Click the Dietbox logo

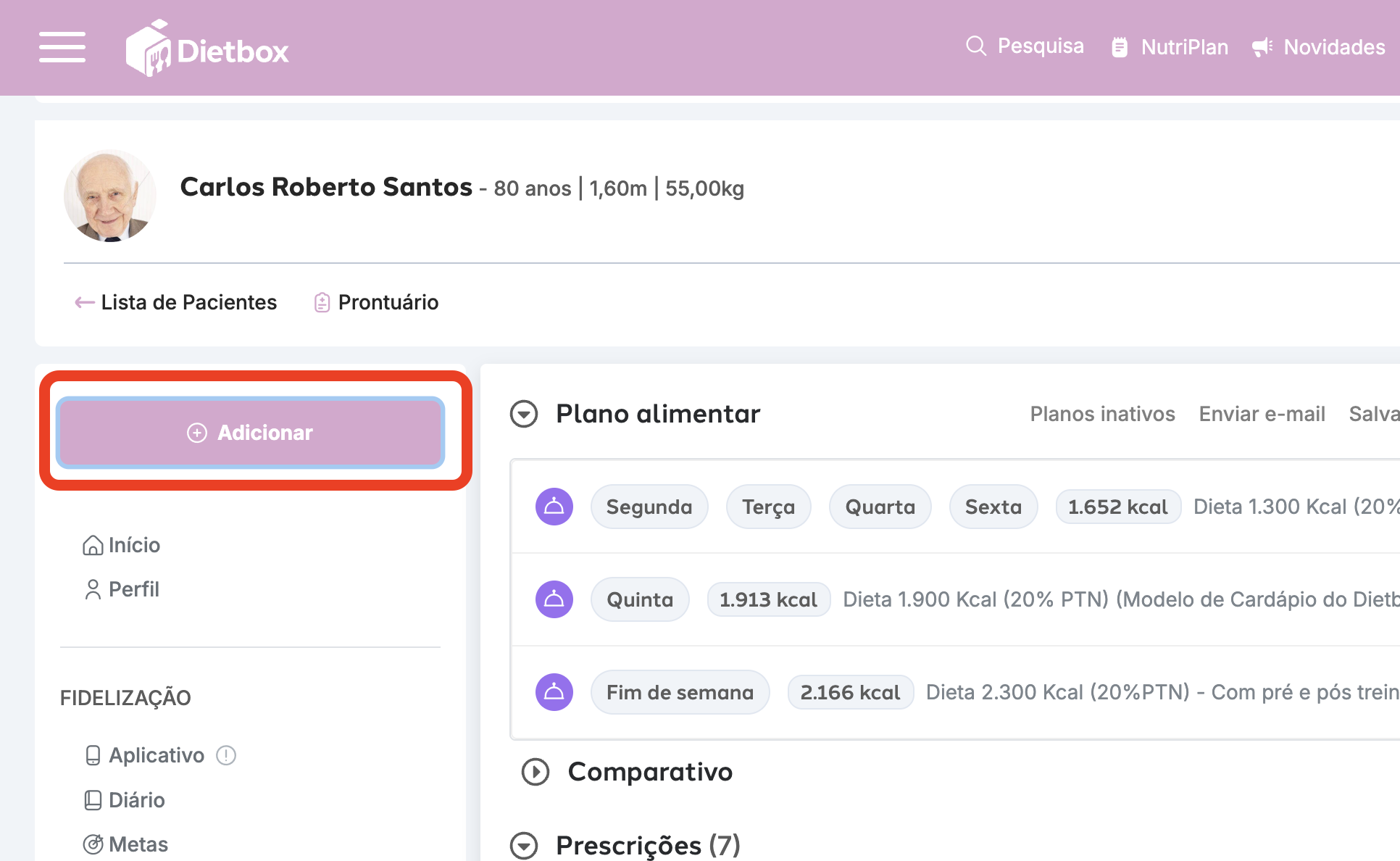click(207, 49)
